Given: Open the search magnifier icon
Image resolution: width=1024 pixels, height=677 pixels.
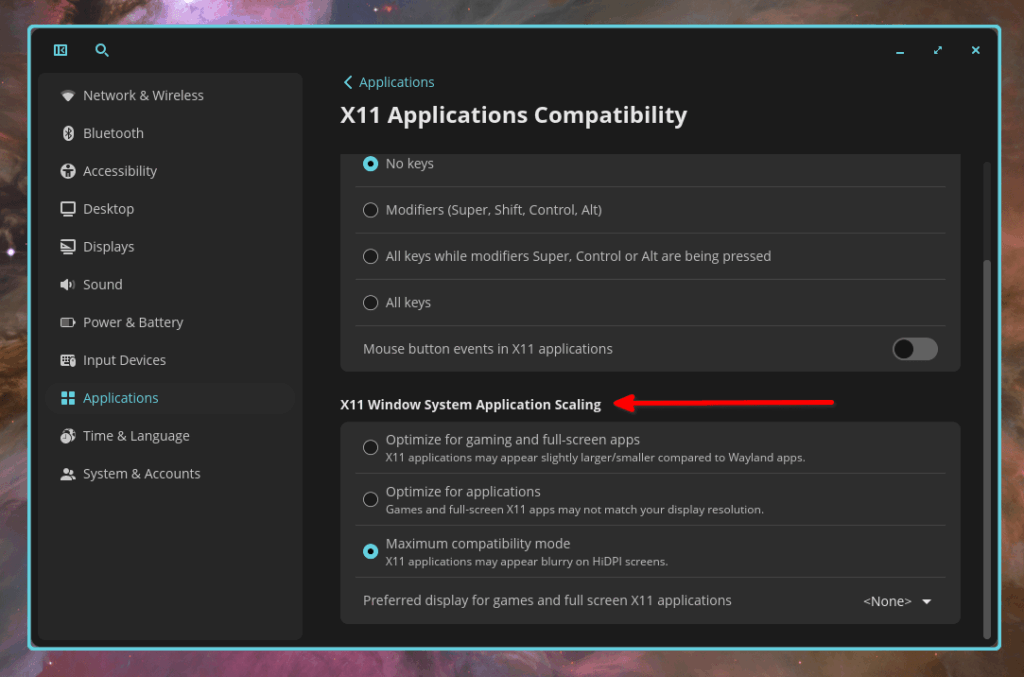Looking at the screenshot, I should coord(101,49).
